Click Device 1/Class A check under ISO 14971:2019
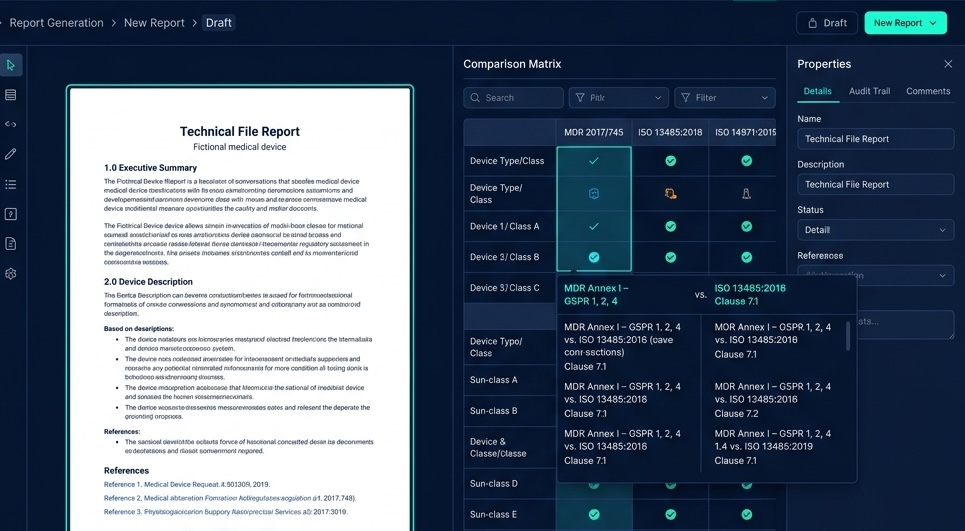The width and height of the screenshot is (965, 531). click(747, 226)
